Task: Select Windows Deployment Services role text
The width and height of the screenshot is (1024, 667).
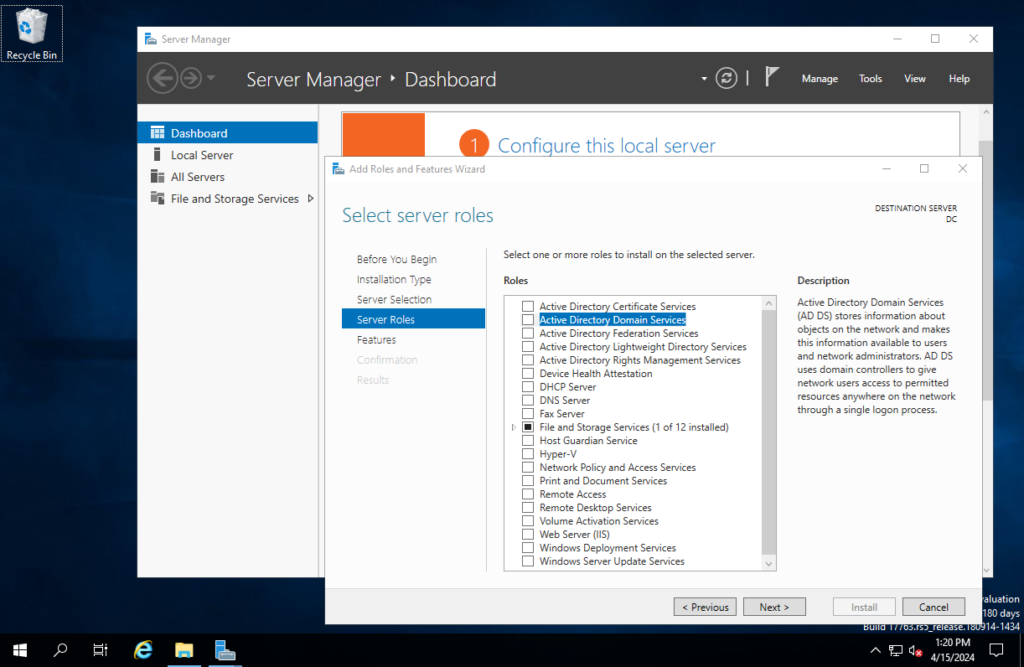Action: coord(607,547)
